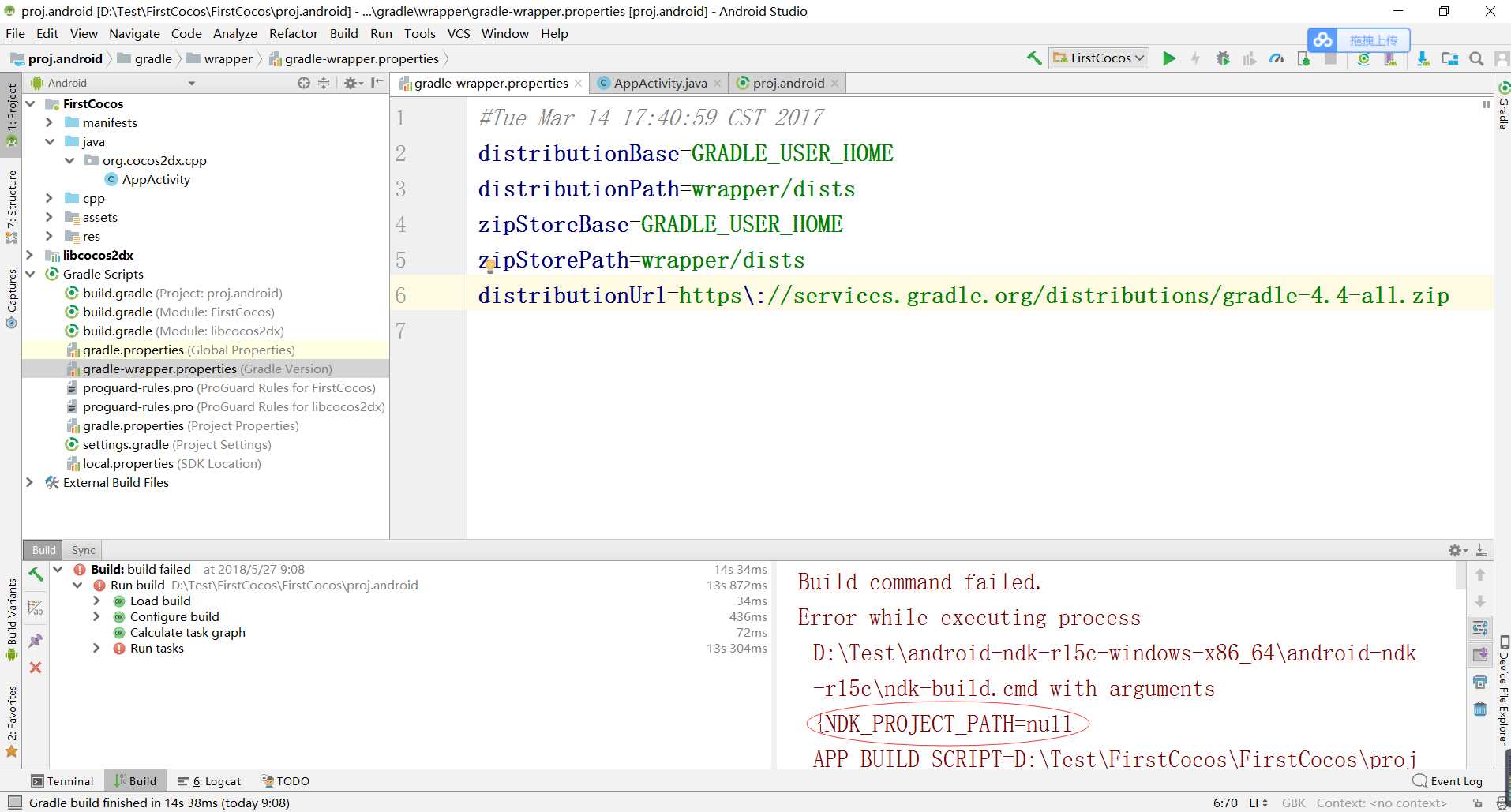Viewport: 1511px width, 812px height.
Task: Open Build panel settings gear dropdown
Action: [1457, 550]
